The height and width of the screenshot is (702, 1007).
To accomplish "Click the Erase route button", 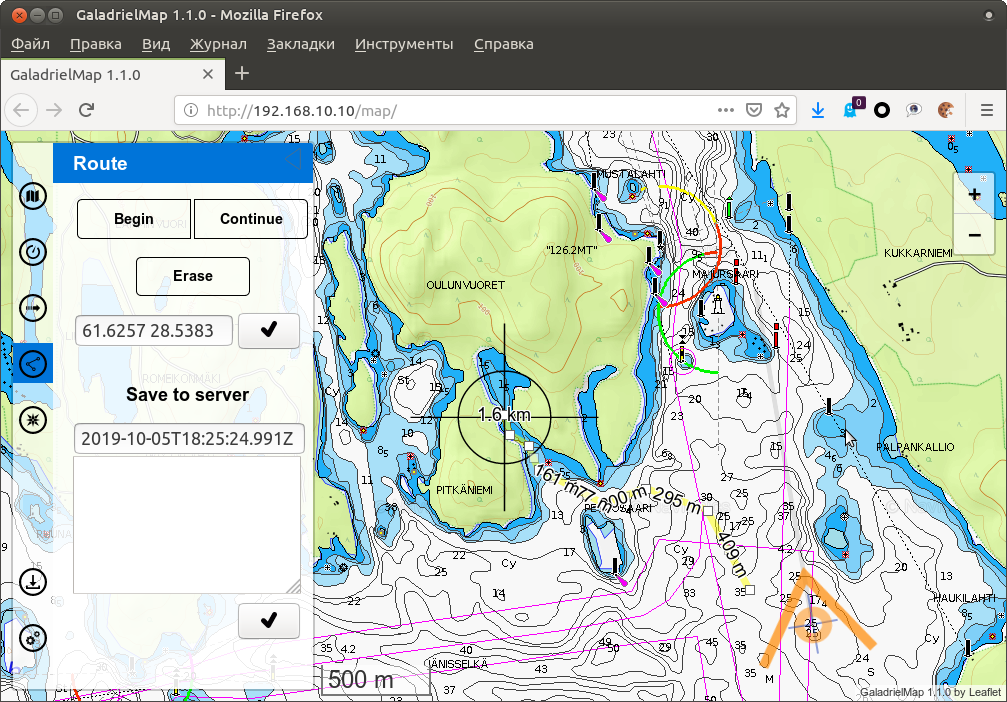I will click(193, 276).
